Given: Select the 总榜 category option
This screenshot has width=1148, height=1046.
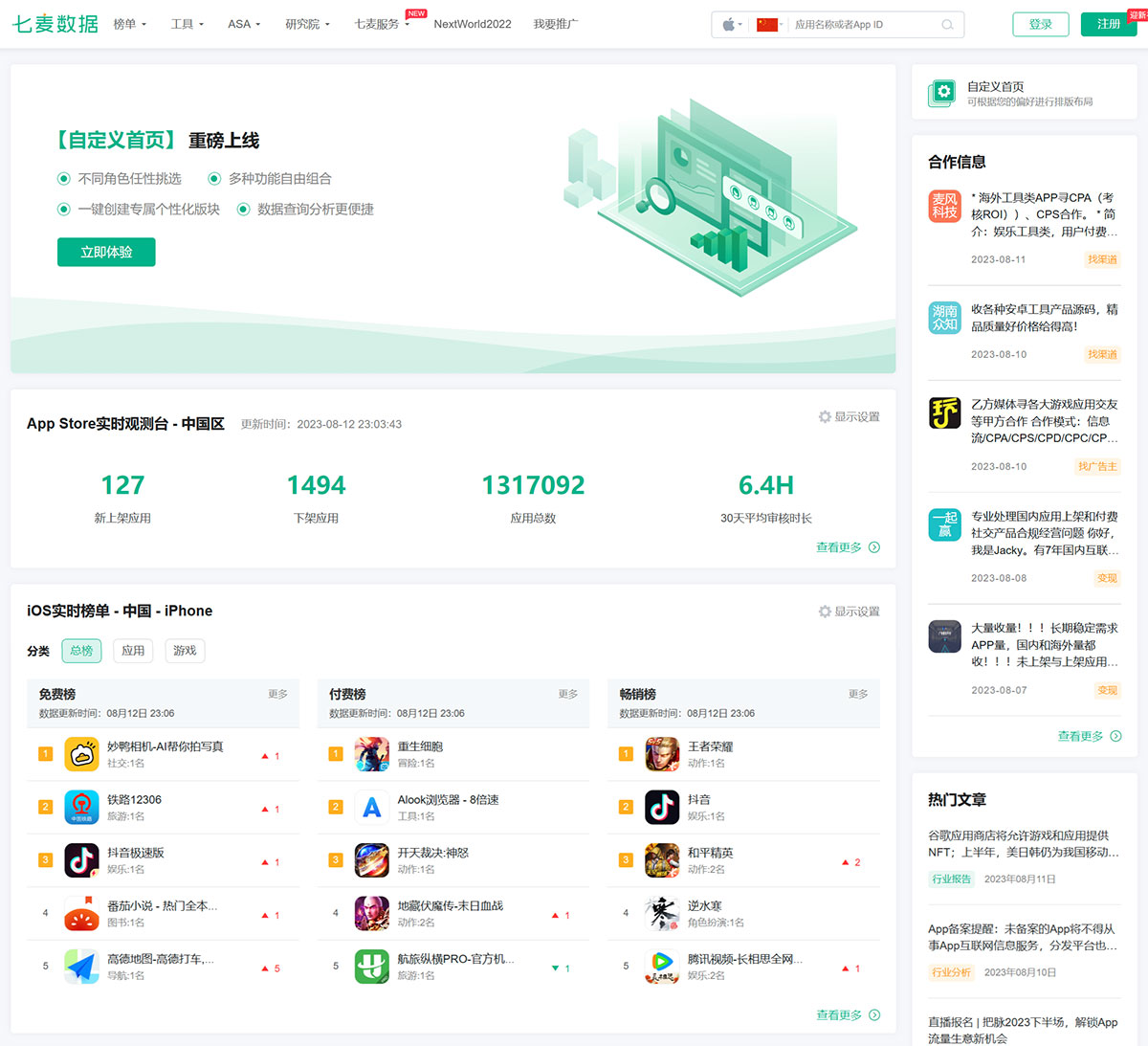Looking at the screenshot, I should click(81, 651).
